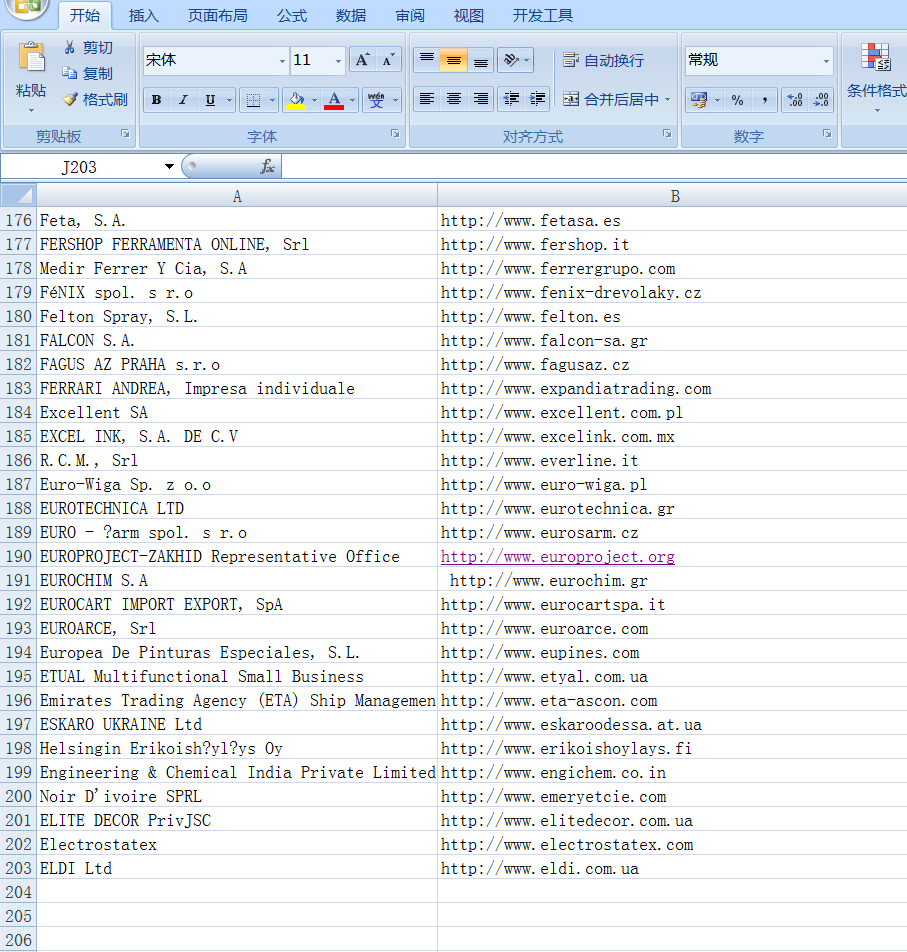Click the Cut (剪切) scissors icon

click(x=70, y=47)
